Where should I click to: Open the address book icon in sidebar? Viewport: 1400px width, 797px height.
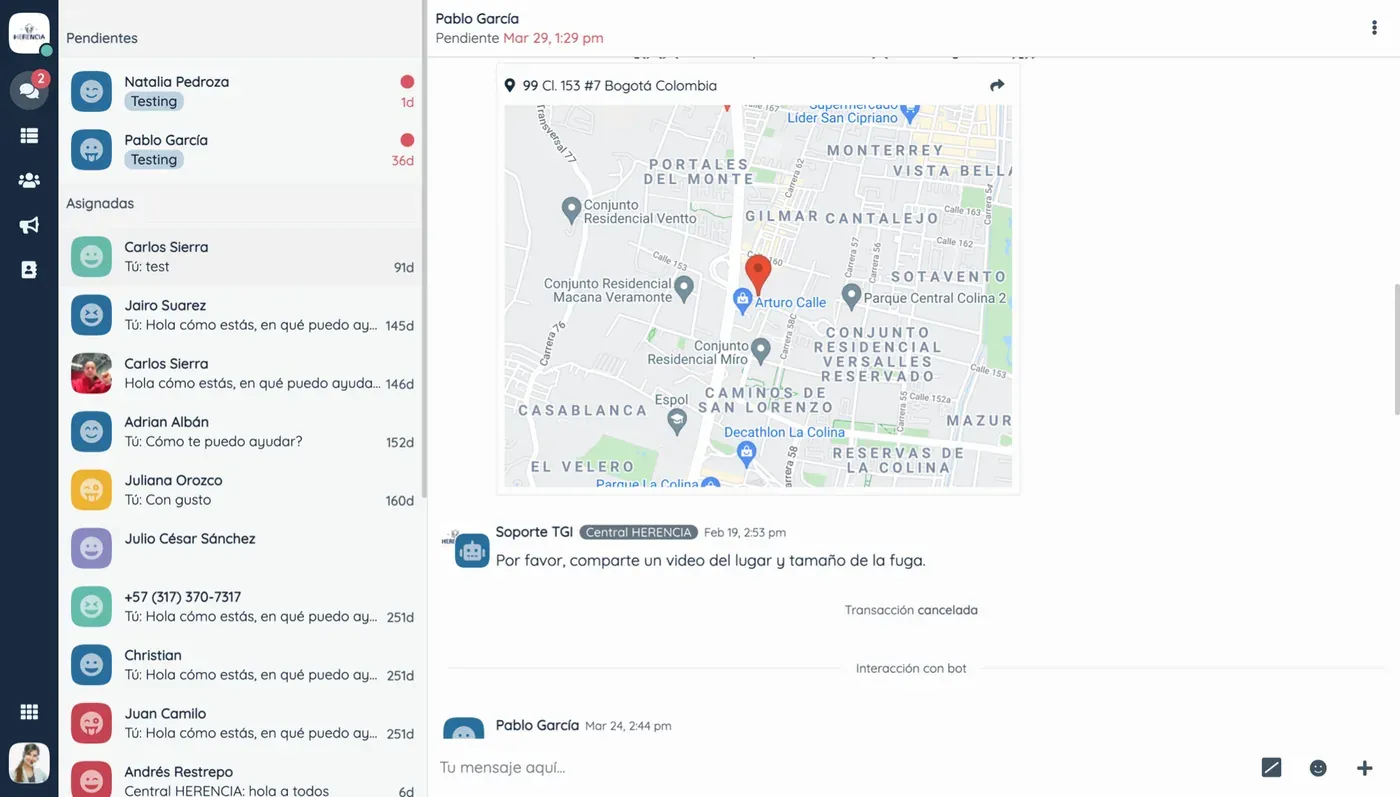pos(29,270)
